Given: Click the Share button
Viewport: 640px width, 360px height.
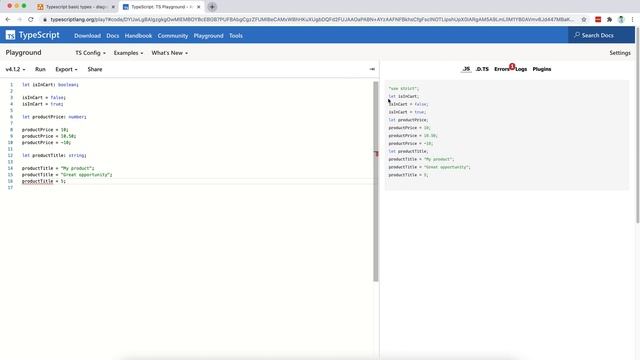Looking at the screenshot, I should (95, 69).
